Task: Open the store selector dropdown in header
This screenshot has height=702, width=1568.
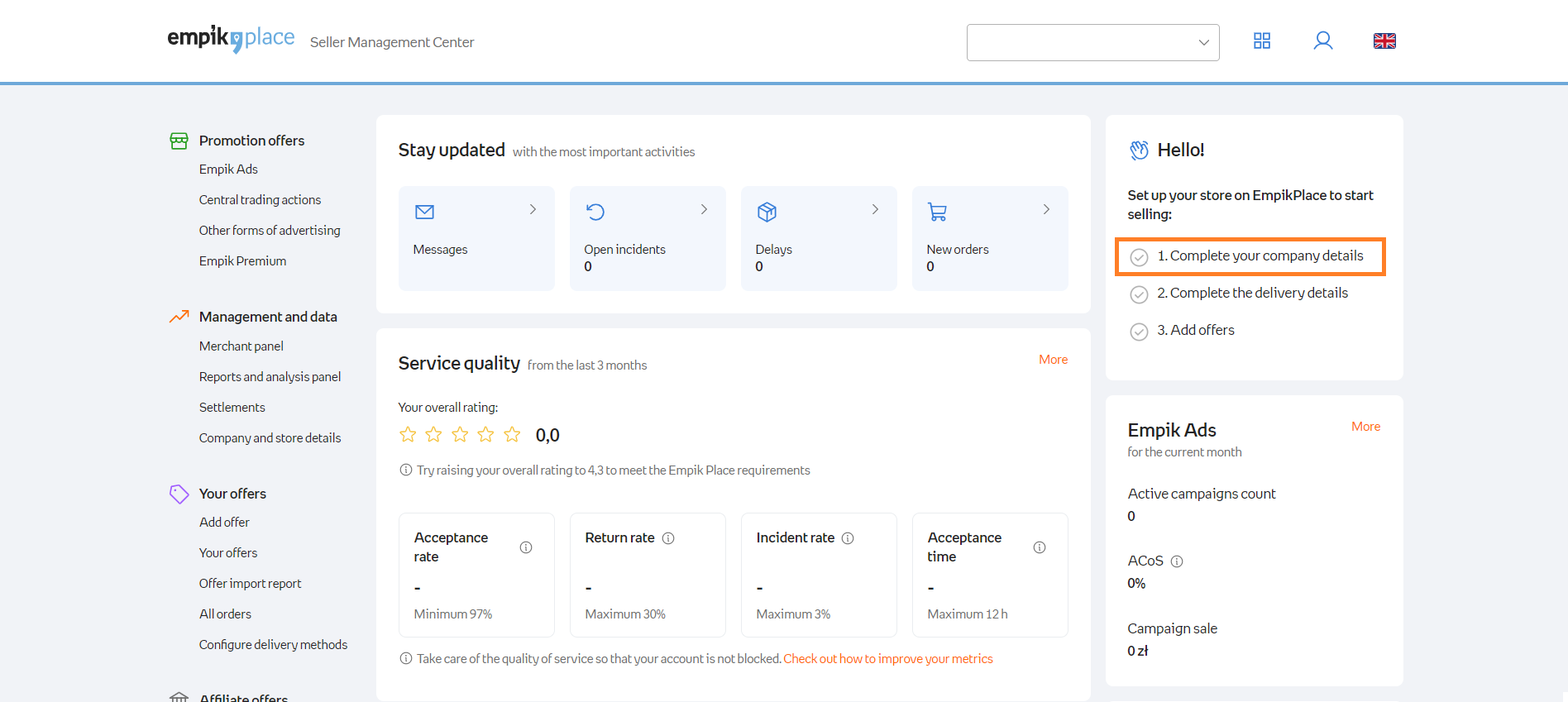Action: tap(1092, 43)
